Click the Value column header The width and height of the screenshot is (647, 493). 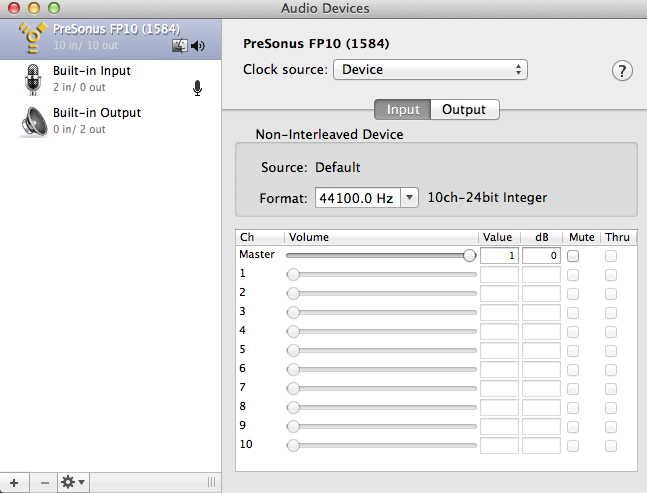[x=499, y=237]
